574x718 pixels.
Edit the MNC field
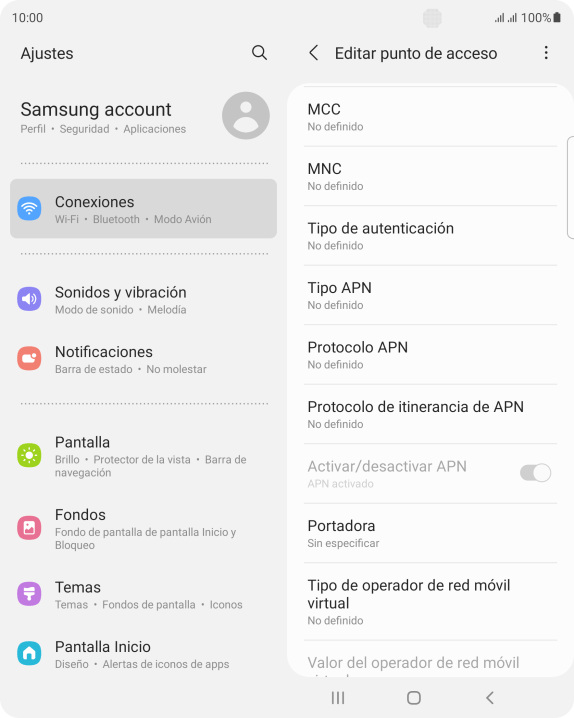tap(430, 176)
